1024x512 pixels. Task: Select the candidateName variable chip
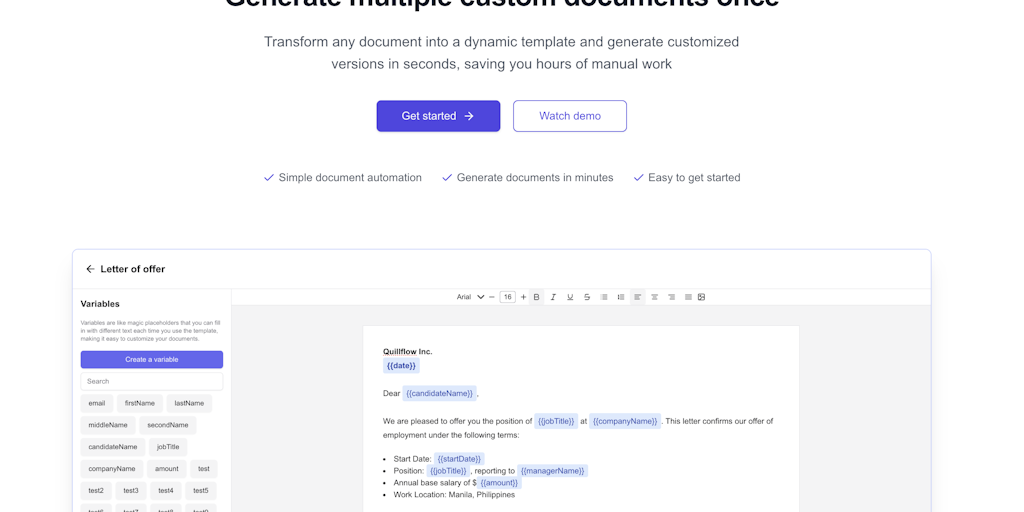coord(113,447)
